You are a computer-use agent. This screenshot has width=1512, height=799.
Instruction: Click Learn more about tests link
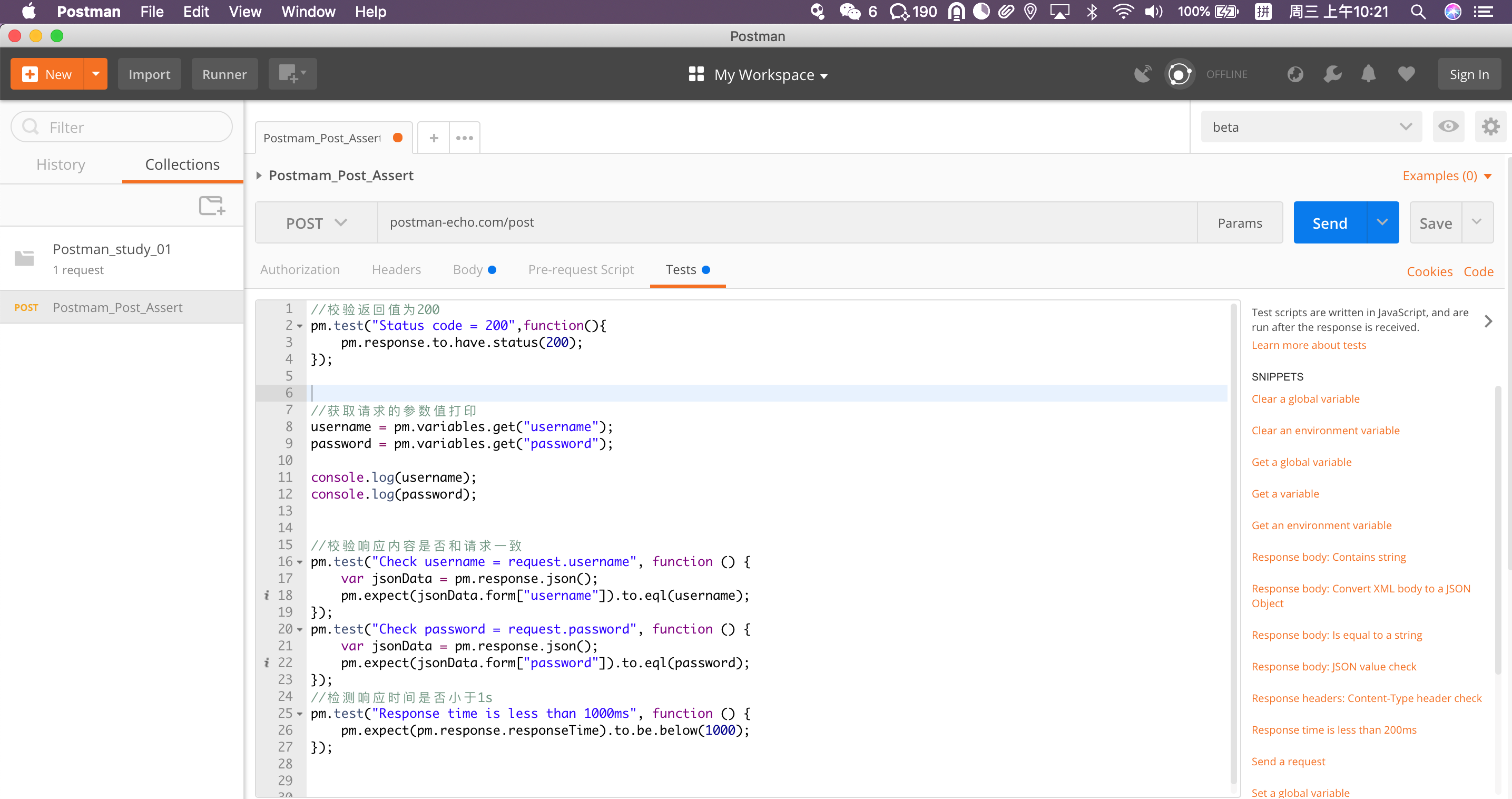(1308, 345)
